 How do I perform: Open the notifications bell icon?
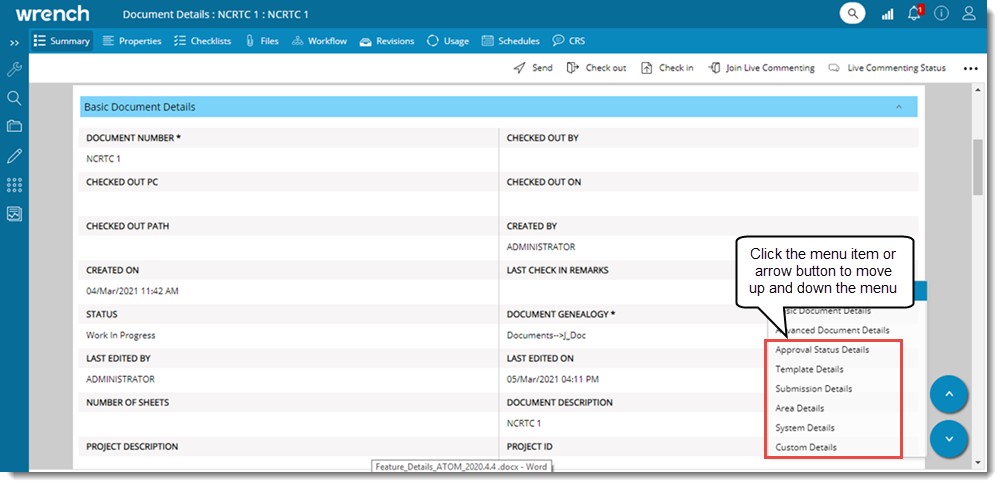point(914,14)
